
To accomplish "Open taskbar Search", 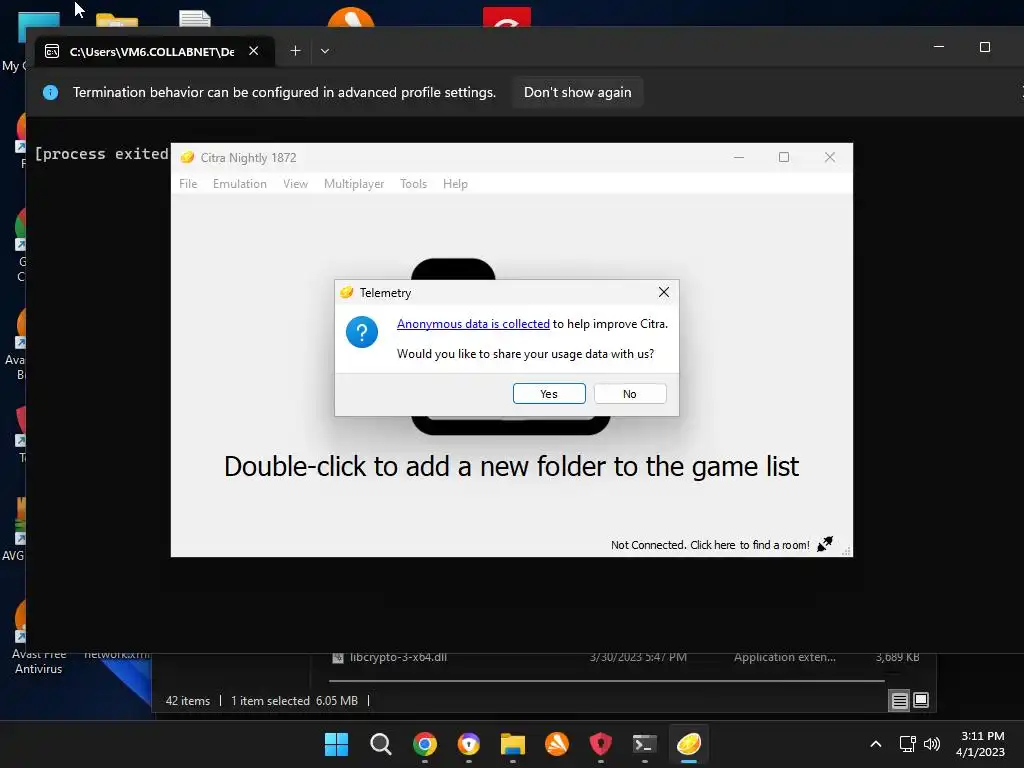I will tap(381, 744).
